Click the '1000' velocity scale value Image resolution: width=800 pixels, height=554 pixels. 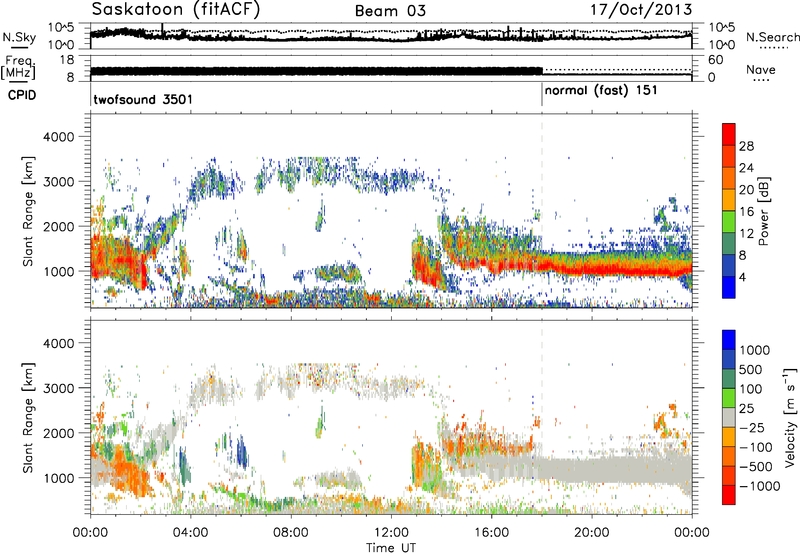pyautogui.click(x=754, y=350)
